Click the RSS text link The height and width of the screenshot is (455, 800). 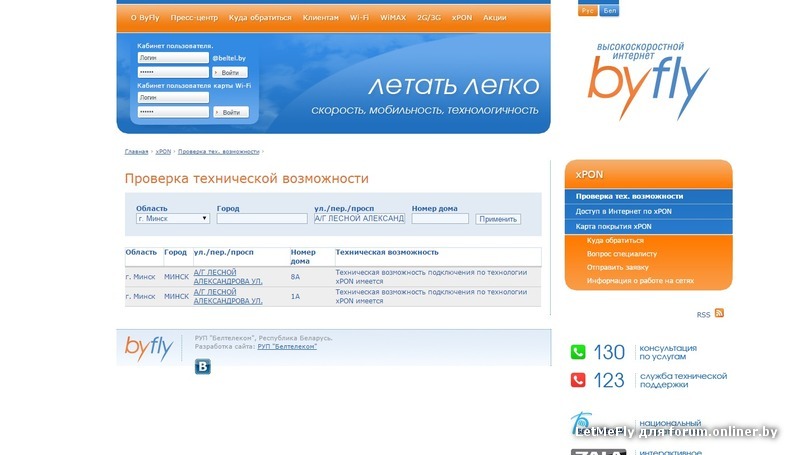[703, 315]
